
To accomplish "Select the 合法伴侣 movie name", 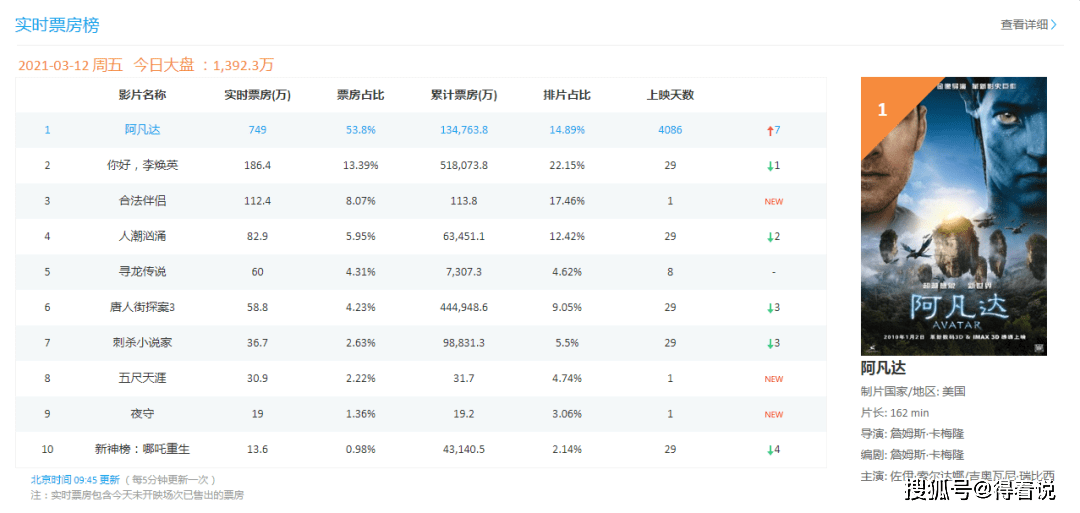I will (x=143, y=201).
